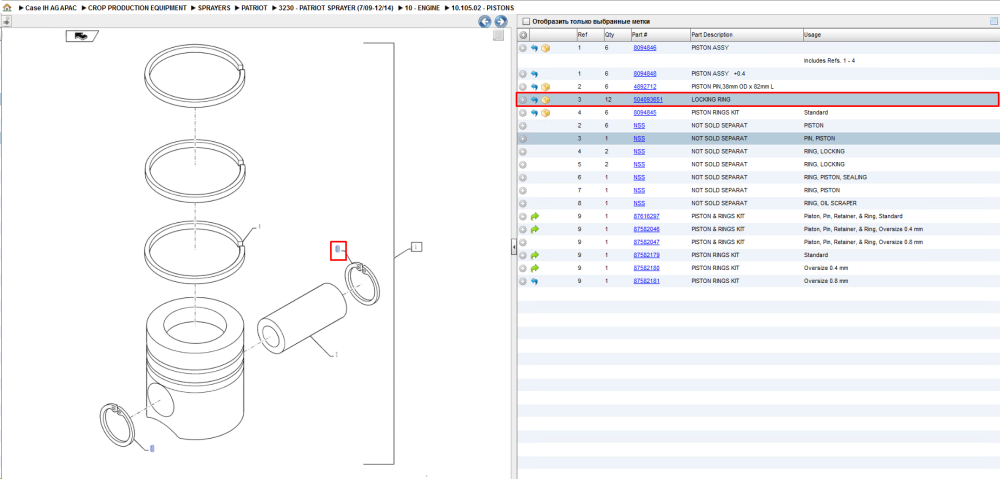Click the box icon in LOCKING RING row

click(x=545, y=99)
